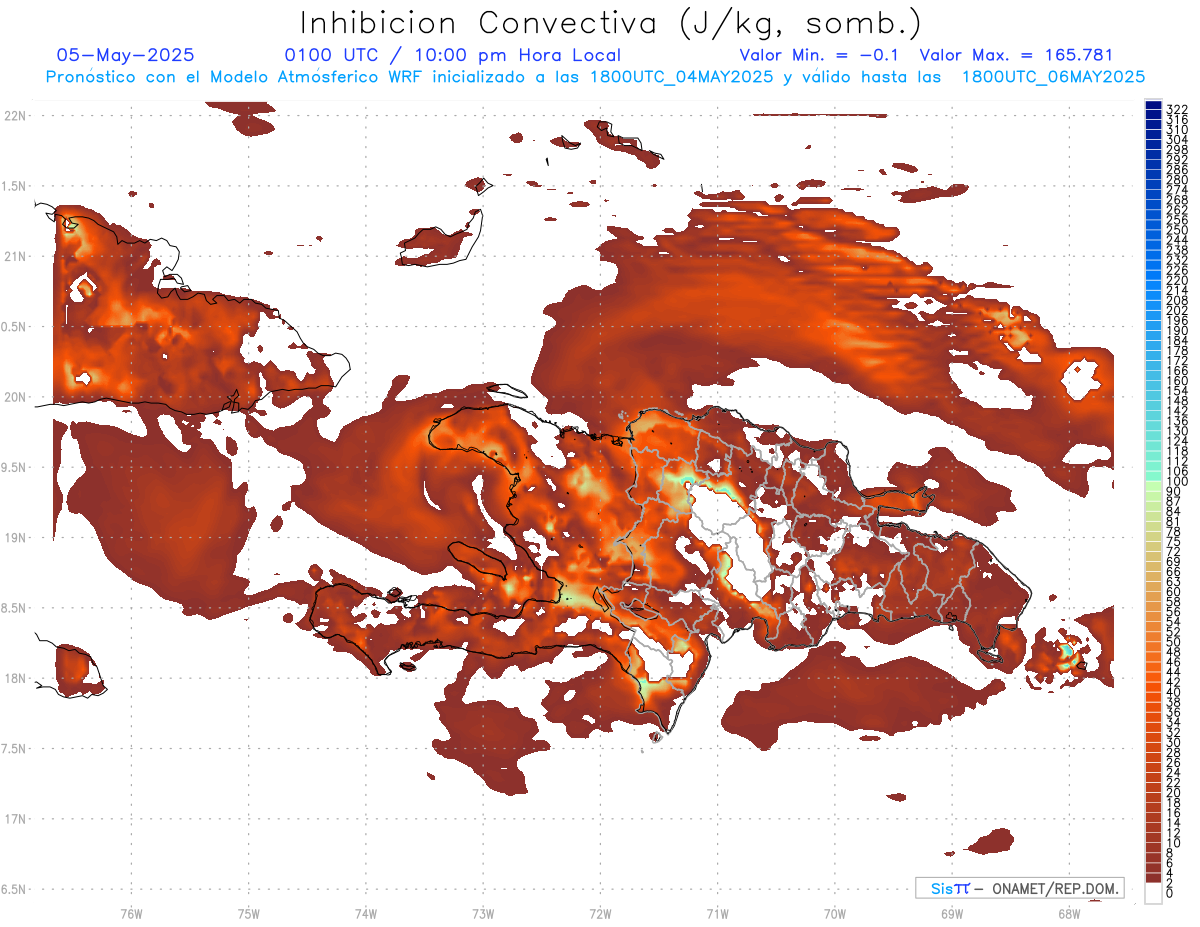Click the '76W' longitude label
This screenshot has height=927, width=1200.
pos(131,913)
